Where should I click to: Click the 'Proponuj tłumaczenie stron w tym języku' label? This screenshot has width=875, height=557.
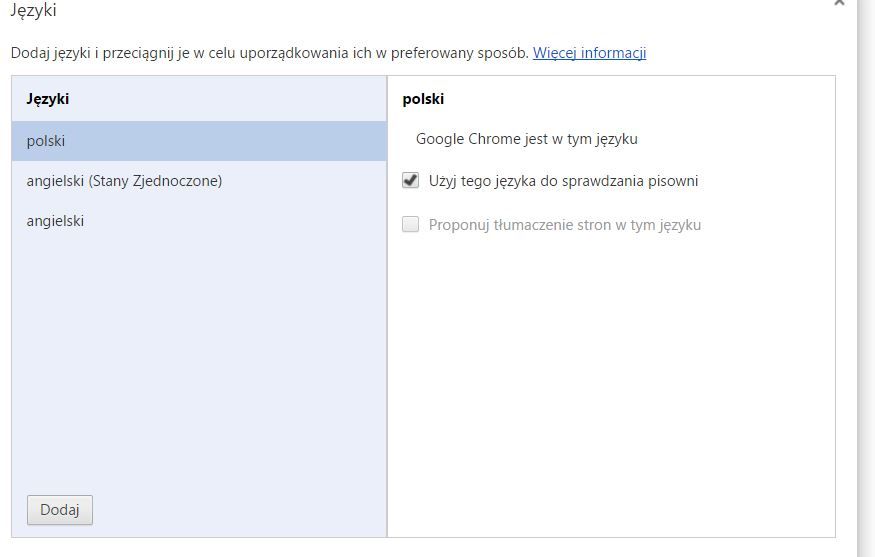(x=564, y=225)
